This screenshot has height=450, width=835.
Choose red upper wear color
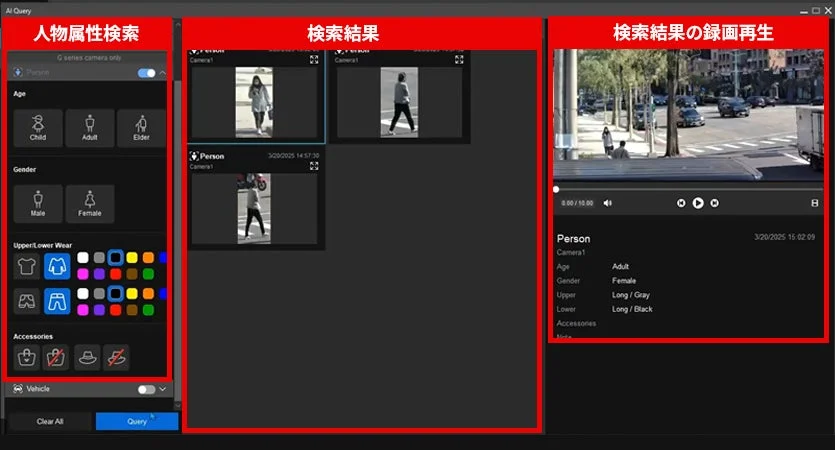click(116, 274)
